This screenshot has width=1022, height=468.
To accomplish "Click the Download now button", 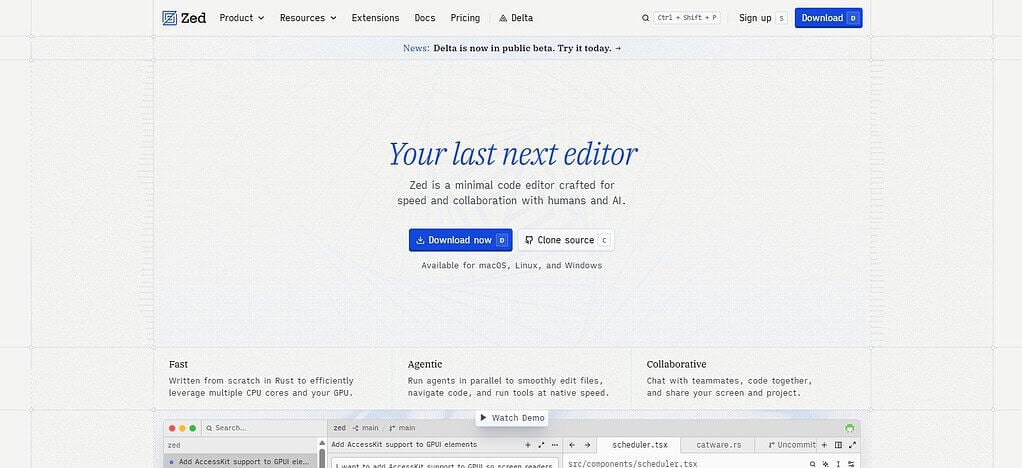I will tap(461, 240).
